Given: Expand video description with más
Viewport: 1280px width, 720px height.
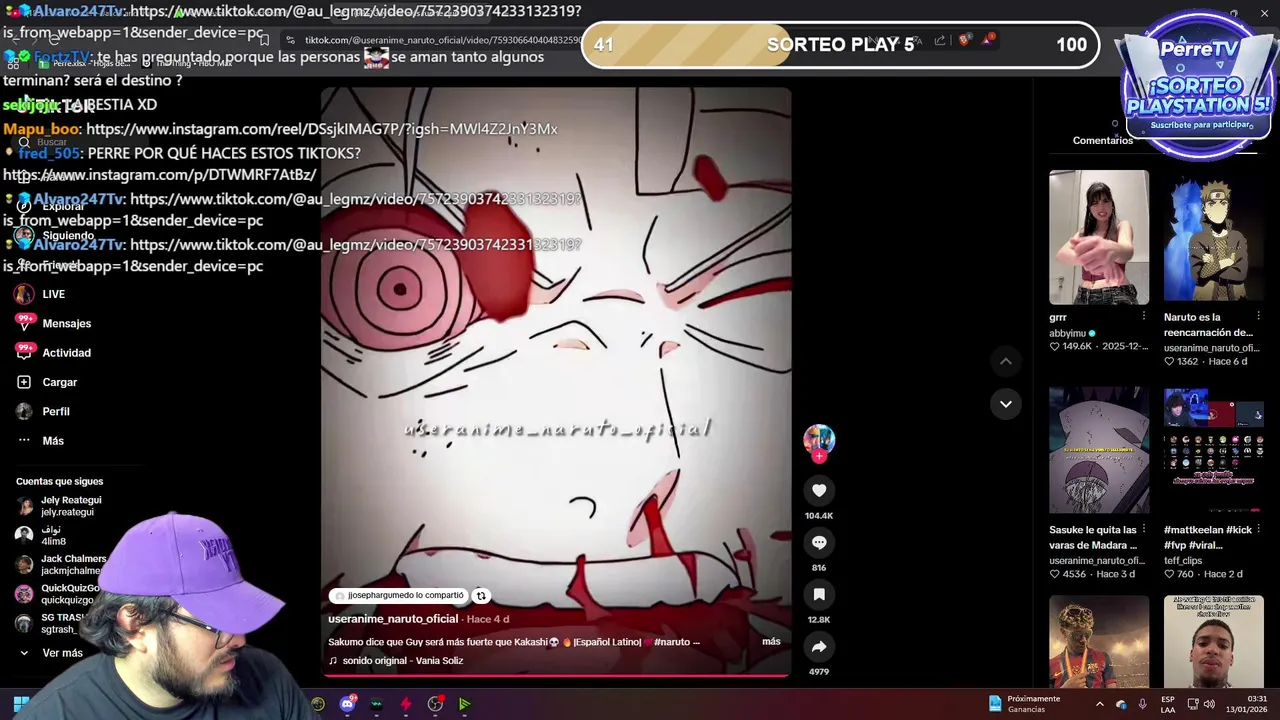Looking at the screenshot, I should pyautogui.click(x=771, y=641).
